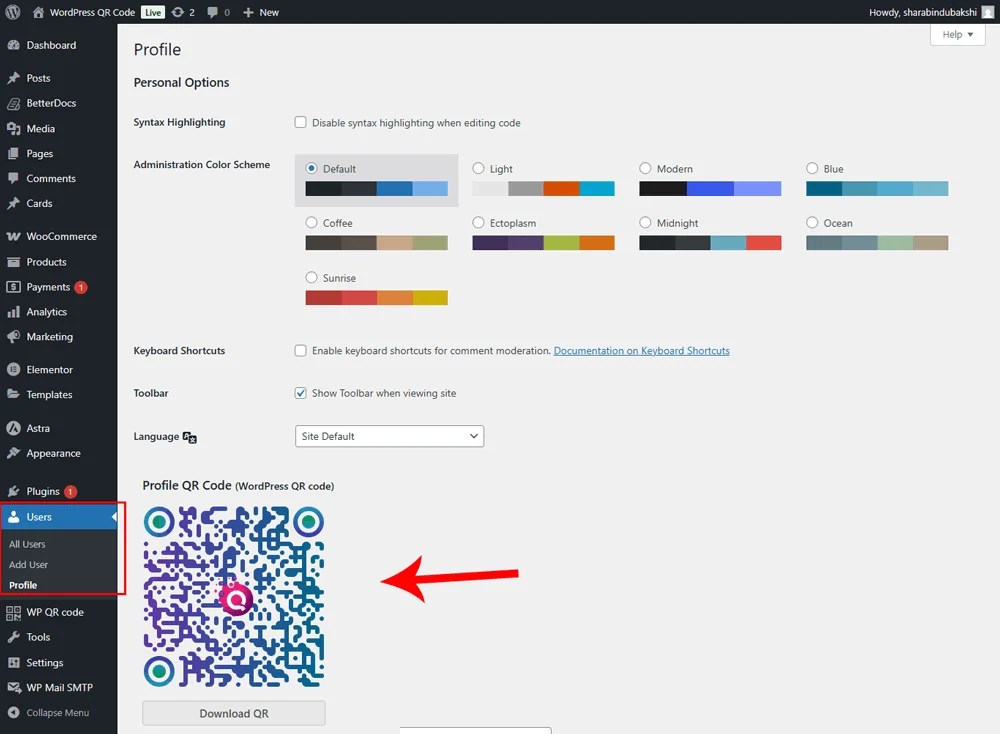The width and height of the screenshot is (1000, 734).
Task: Click the Pages icon in sidebar
Action: 13,154
